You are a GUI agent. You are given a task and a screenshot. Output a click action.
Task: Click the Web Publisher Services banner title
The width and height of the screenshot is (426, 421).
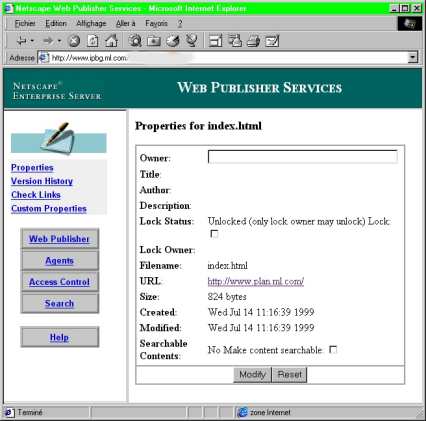click(260, 88)
